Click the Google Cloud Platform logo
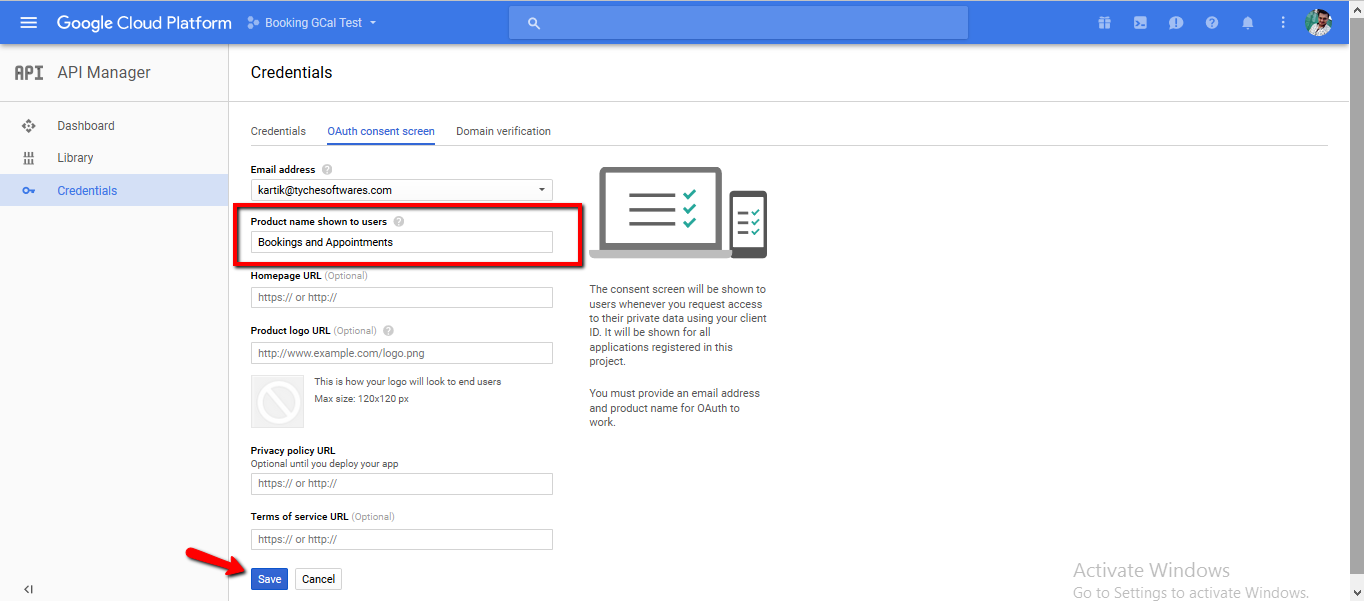This screenshot has height=601, width=1364. pos(144,23)
